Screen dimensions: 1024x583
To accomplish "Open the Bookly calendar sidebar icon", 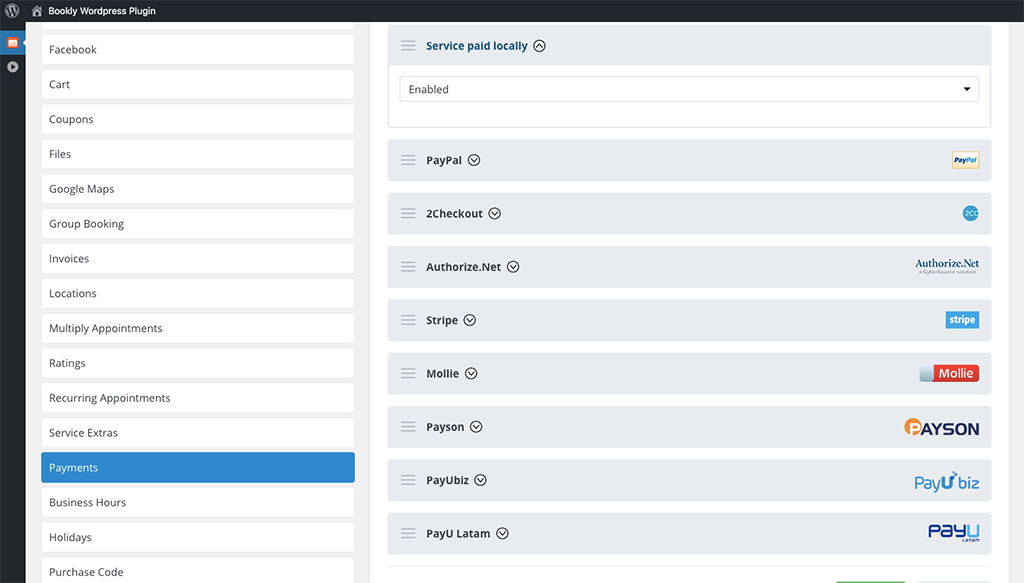I will [x=12, y=43].
